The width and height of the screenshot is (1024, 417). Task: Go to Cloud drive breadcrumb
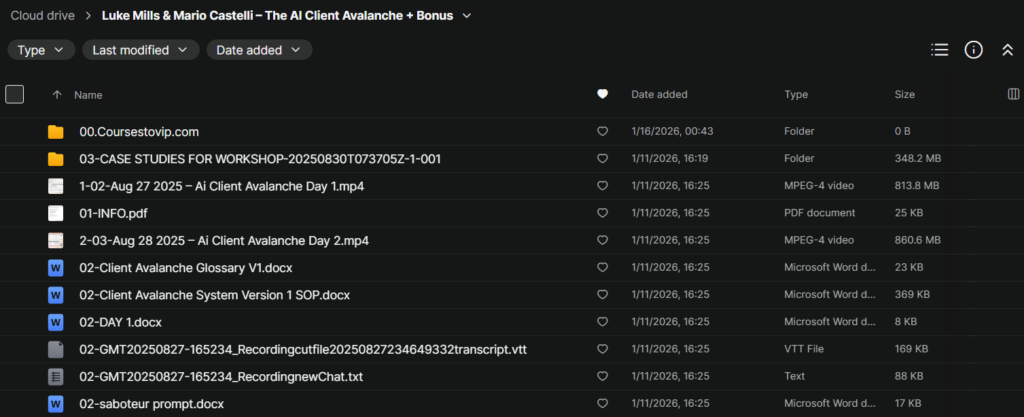(x=43, y=16)
